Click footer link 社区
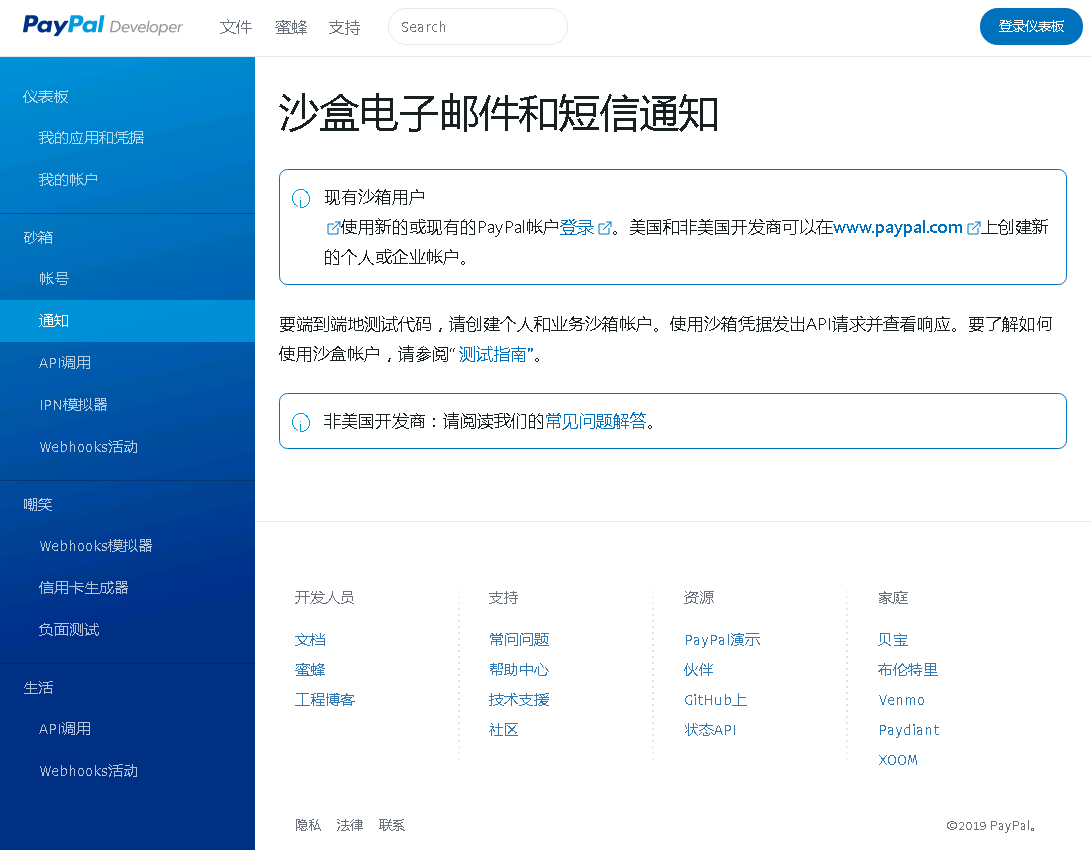 (x=504, y=730)
